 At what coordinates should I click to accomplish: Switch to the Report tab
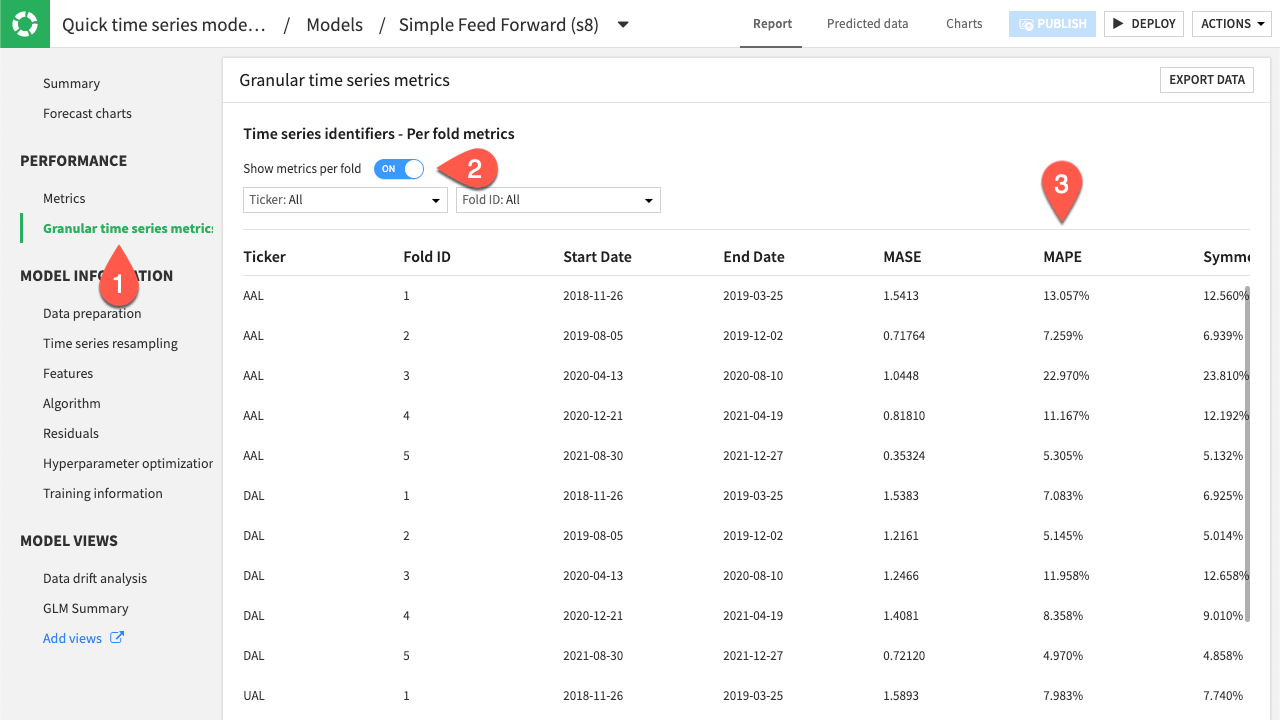(x=771, y=24)
